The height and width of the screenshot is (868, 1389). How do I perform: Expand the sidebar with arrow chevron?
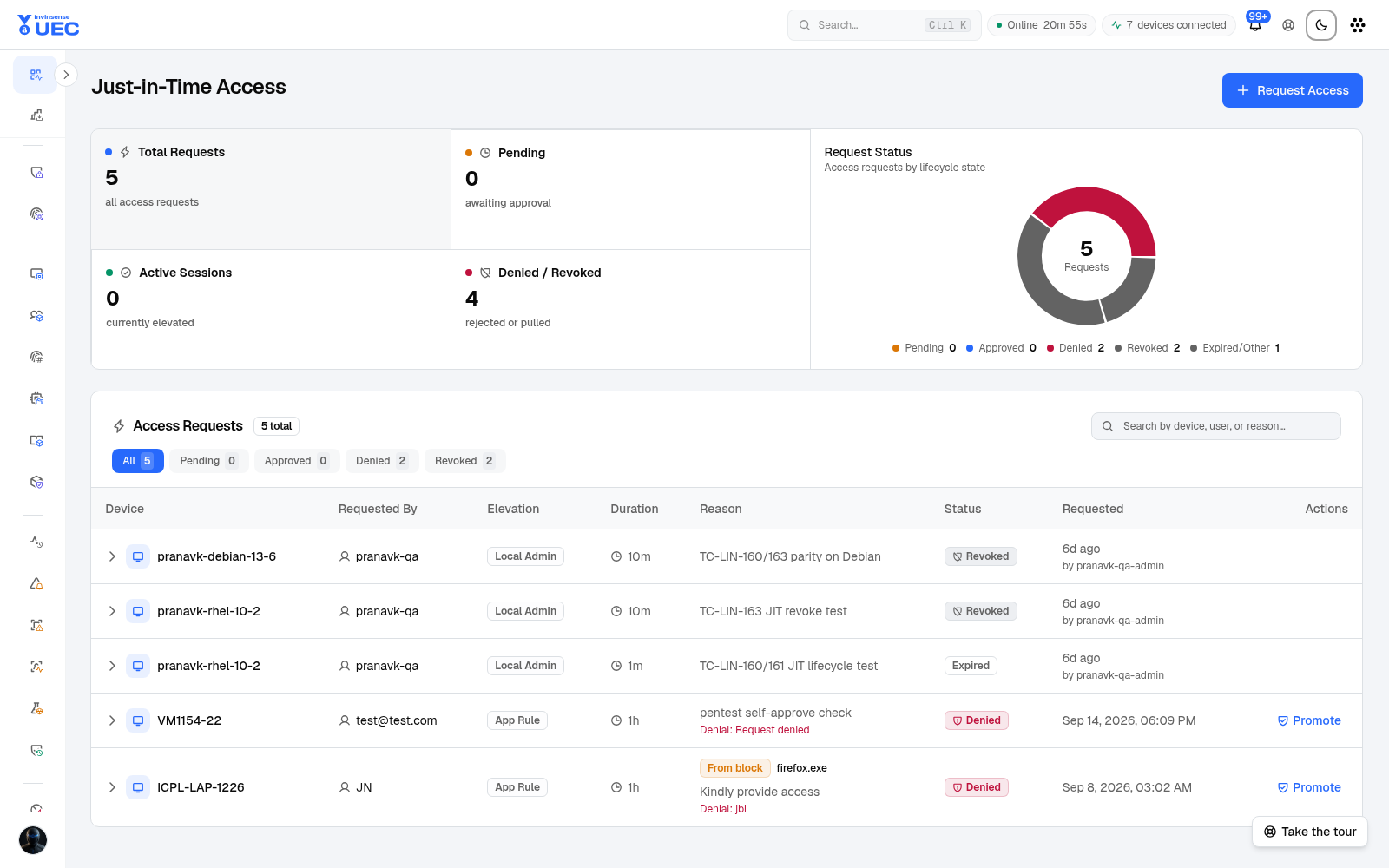pos(66,75)
